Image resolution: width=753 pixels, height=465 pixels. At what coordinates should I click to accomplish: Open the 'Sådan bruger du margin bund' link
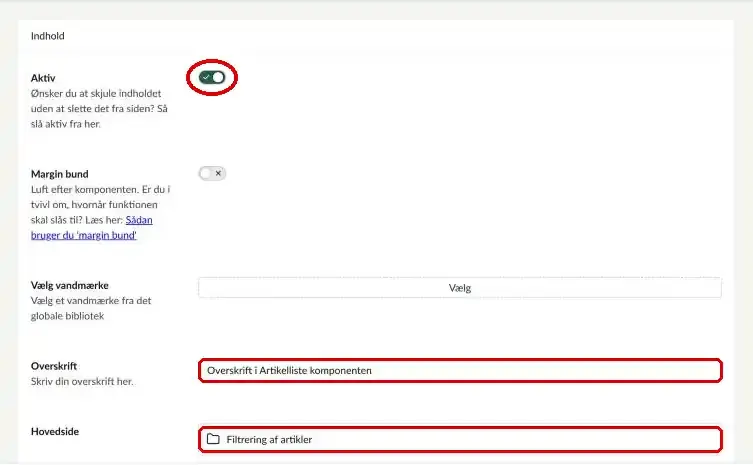click(92, 228)
